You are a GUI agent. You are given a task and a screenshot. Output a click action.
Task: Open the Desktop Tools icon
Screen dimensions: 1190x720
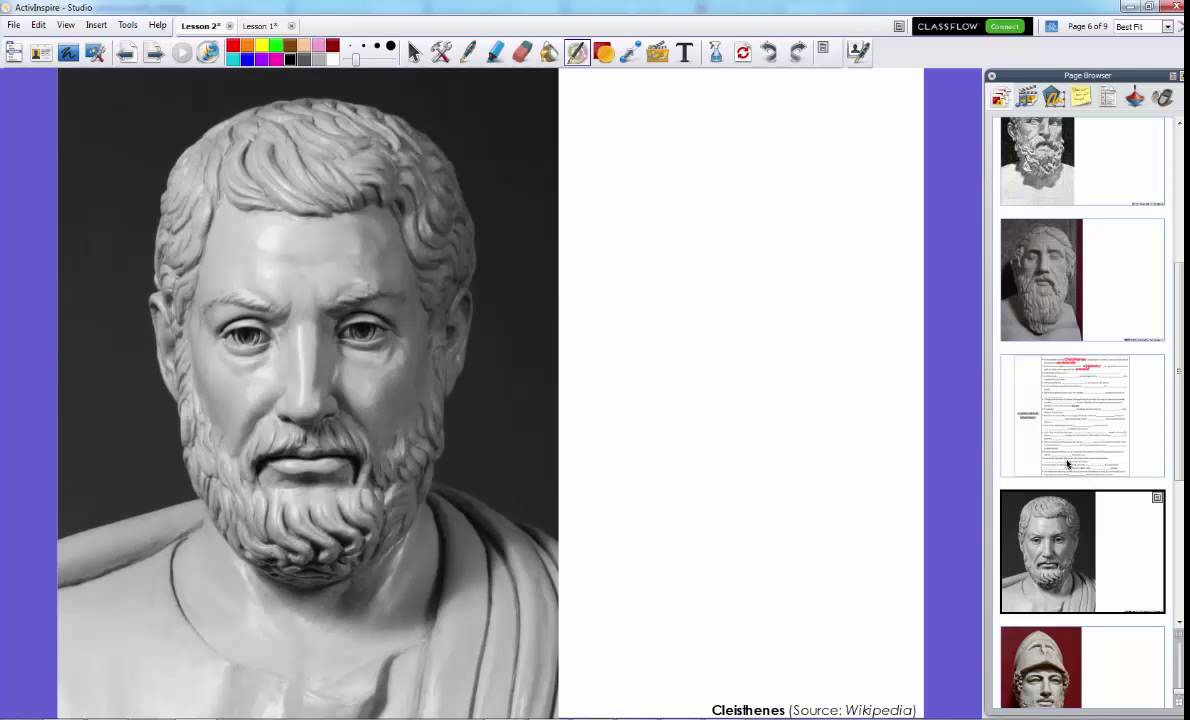[95, 52]
